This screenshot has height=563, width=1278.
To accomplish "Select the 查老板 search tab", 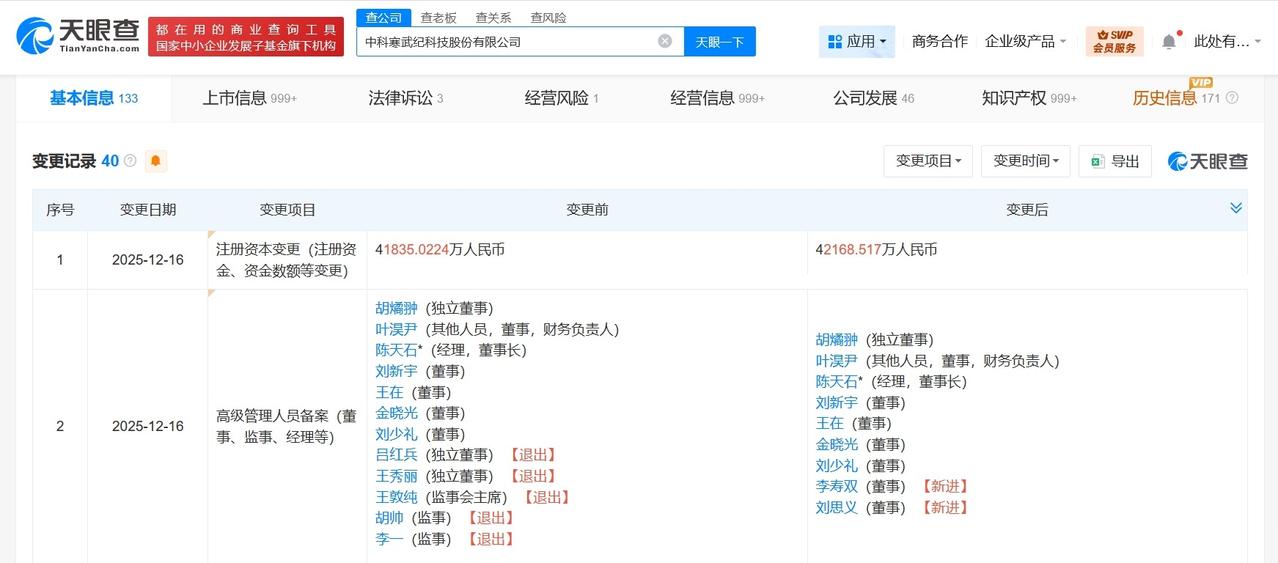I will point(438,17).
